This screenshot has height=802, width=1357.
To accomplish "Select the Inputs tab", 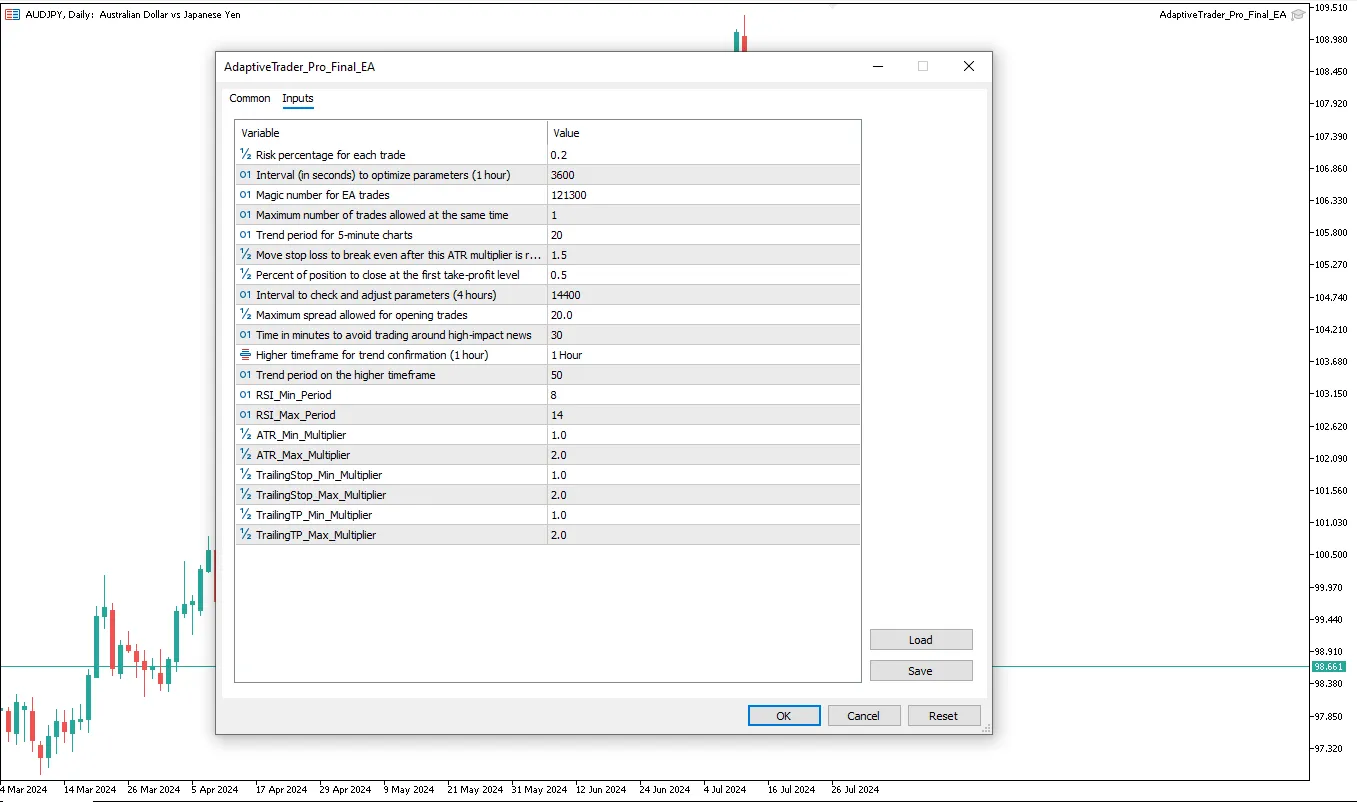I will pyautogui.click(x=298, y=98).
